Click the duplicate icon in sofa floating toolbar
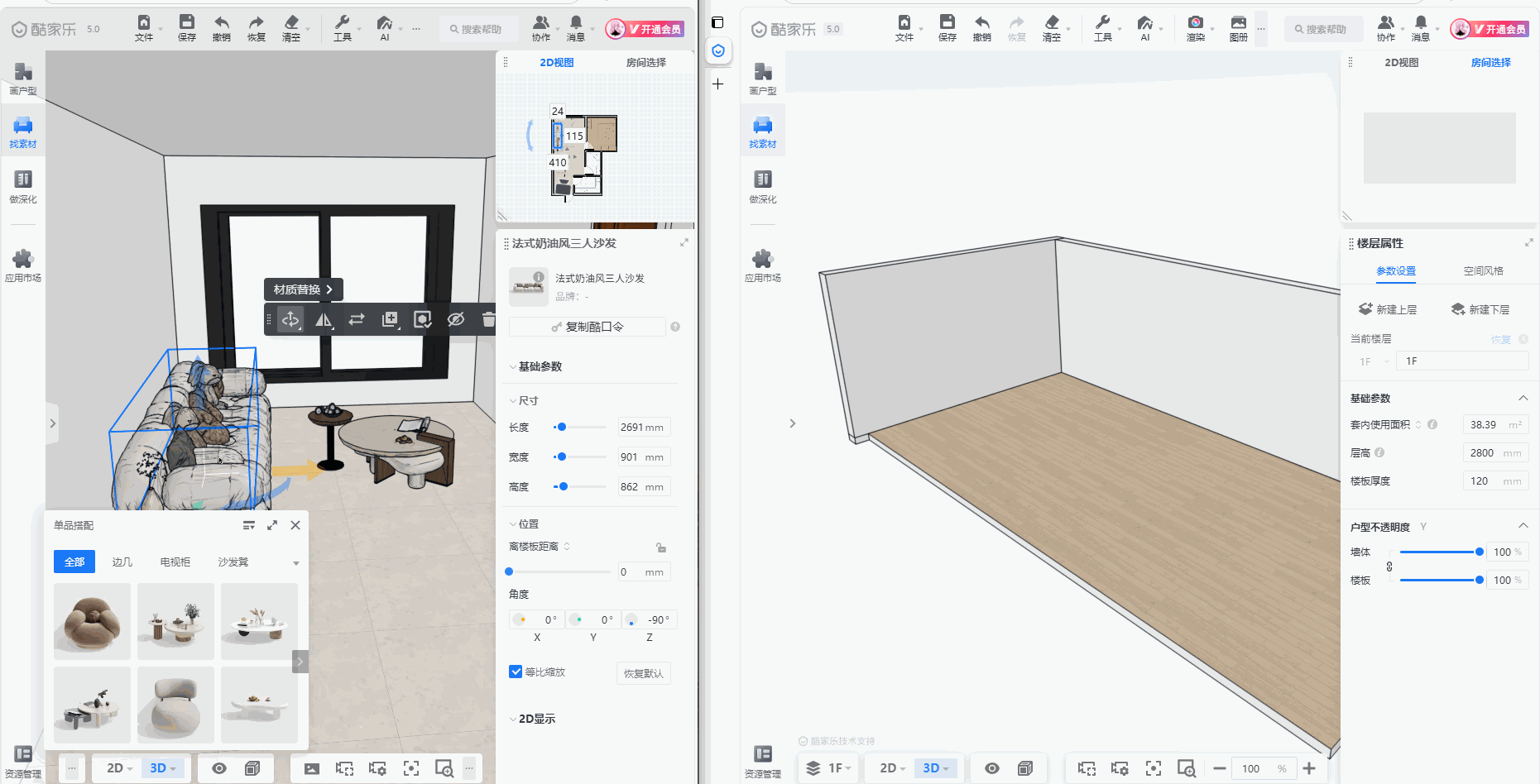The width and height of the screenshot is (1540, 784). pyautogui.click(x=390, y=319)
